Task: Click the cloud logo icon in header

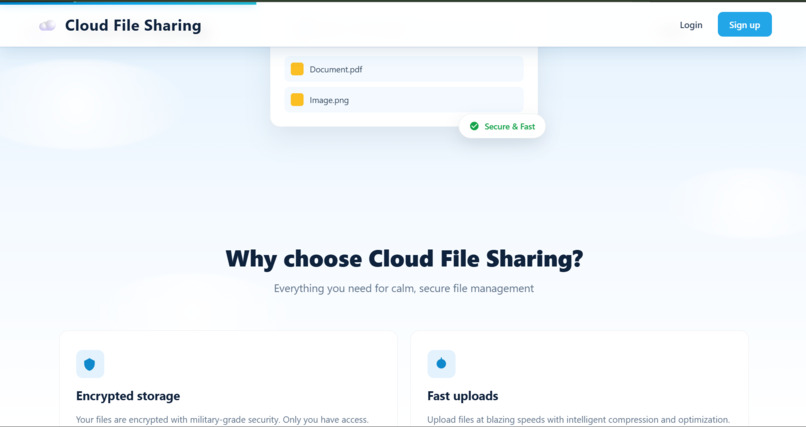Action: [47, 25]
